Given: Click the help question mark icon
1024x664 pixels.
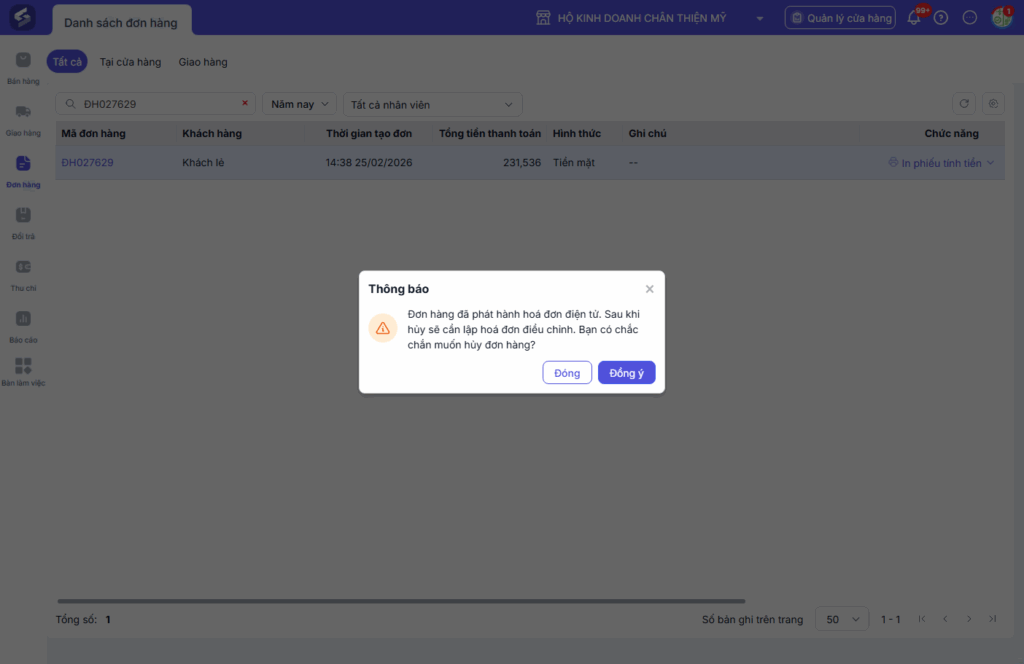Looking at the screenshot, I should pyautogui.click(x=940, y=18).
